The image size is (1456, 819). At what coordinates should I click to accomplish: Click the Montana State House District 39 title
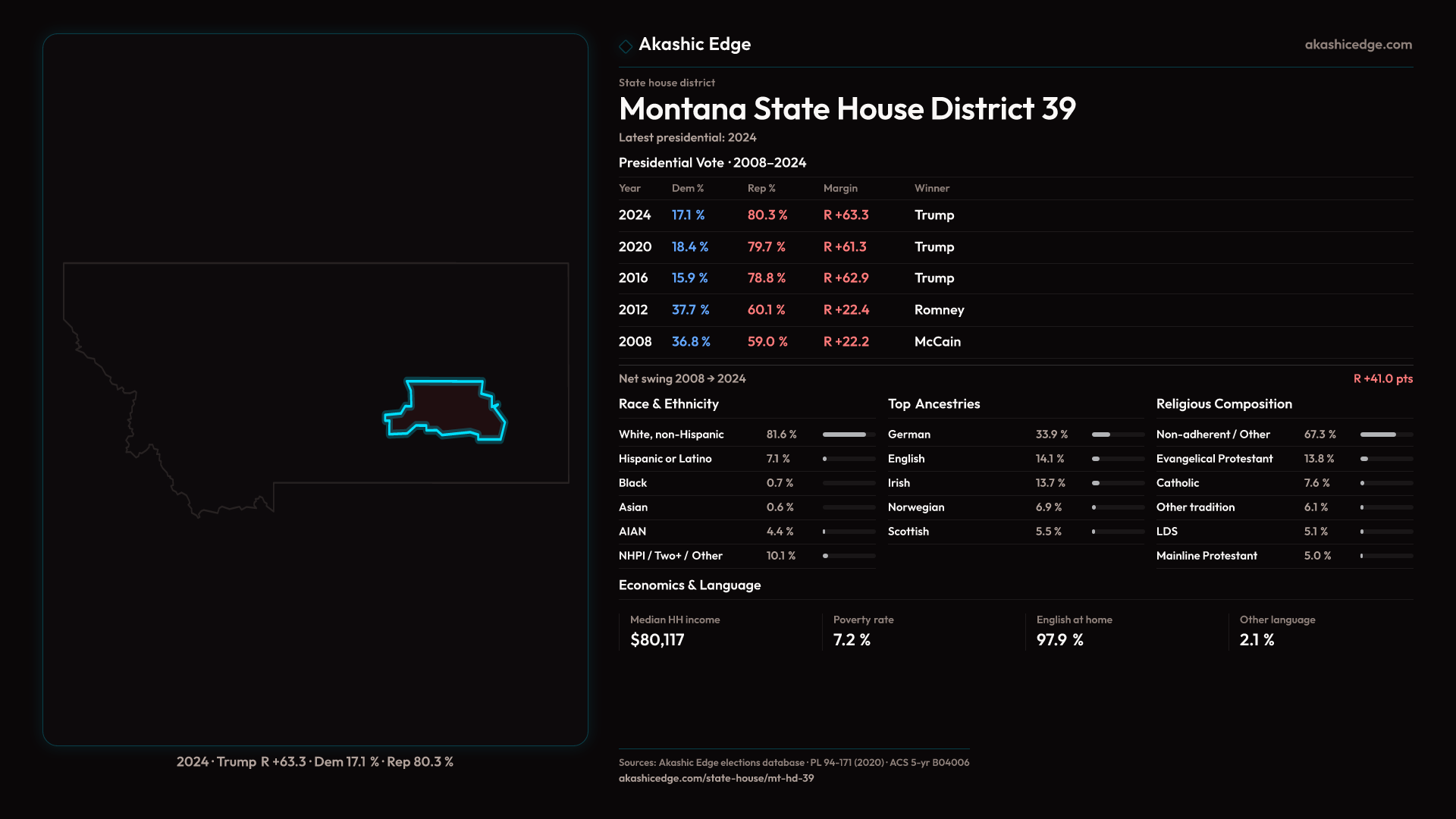tap(847, 109)
